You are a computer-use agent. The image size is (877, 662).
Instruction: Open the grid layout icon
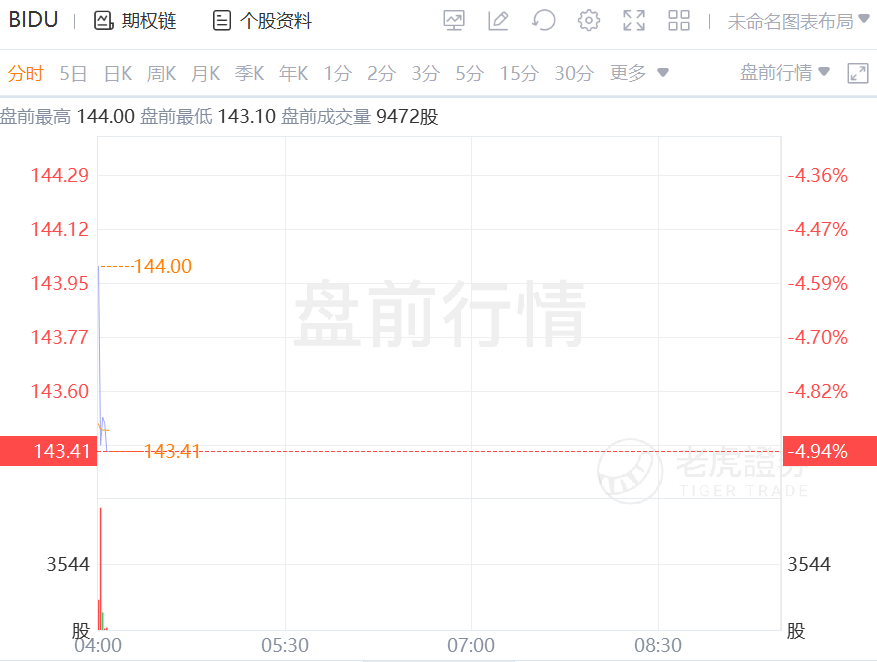click(679, 21)
